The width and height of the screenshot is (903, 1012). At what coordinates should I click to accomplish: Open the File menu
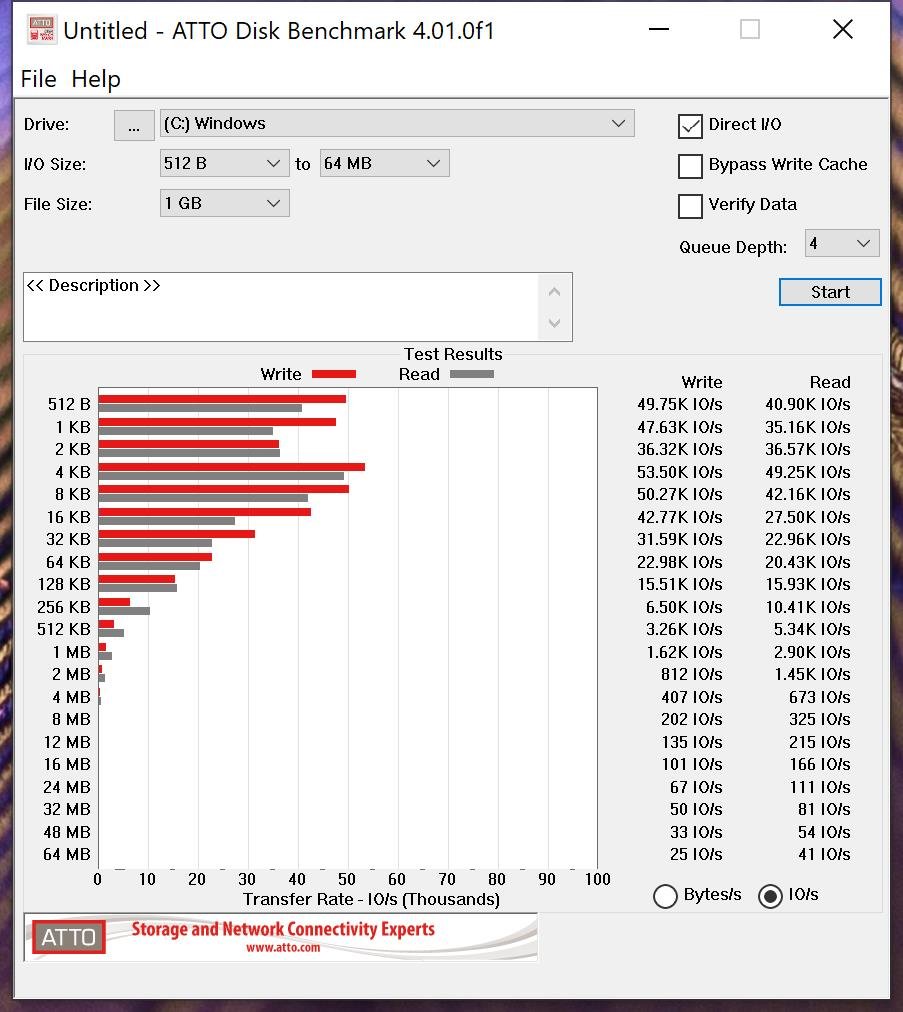(39, 79)
